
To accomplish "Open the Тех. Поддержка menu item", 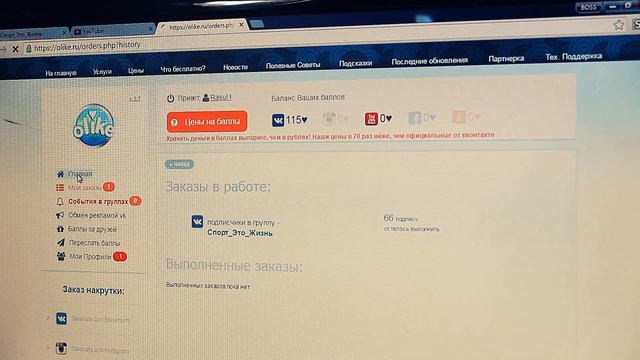I will 574,56.
